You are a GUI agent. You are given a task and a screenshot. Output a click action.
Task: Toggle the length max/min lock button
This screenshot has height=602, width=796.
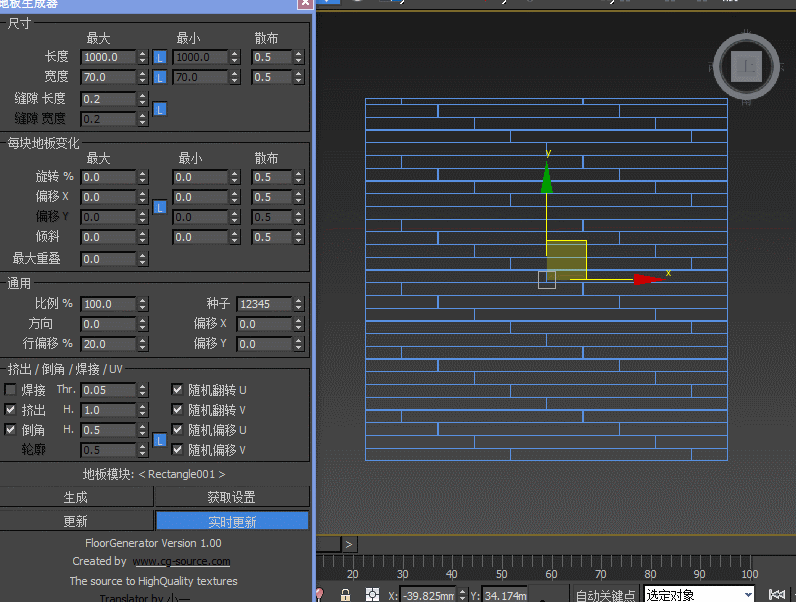(x=160, y=58)
